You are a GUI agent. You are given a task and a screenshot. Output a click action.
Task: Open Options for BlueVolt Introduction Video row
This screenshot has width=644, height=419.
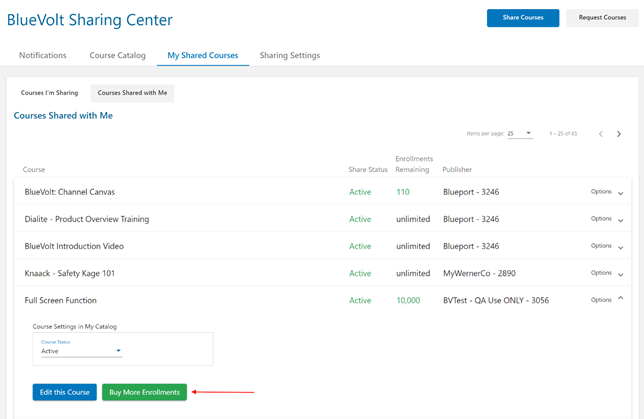601,246
